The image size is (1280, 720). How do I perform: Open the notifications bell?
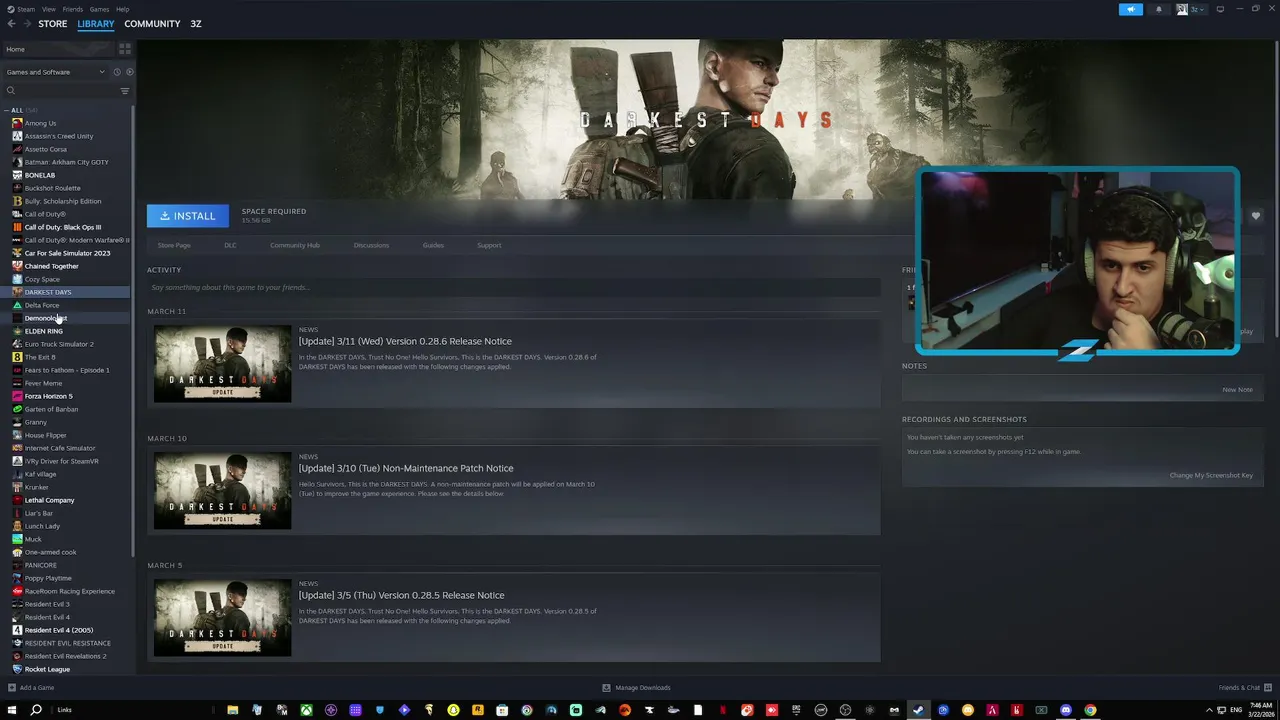pyautogui.click(x=1159, y=9)
